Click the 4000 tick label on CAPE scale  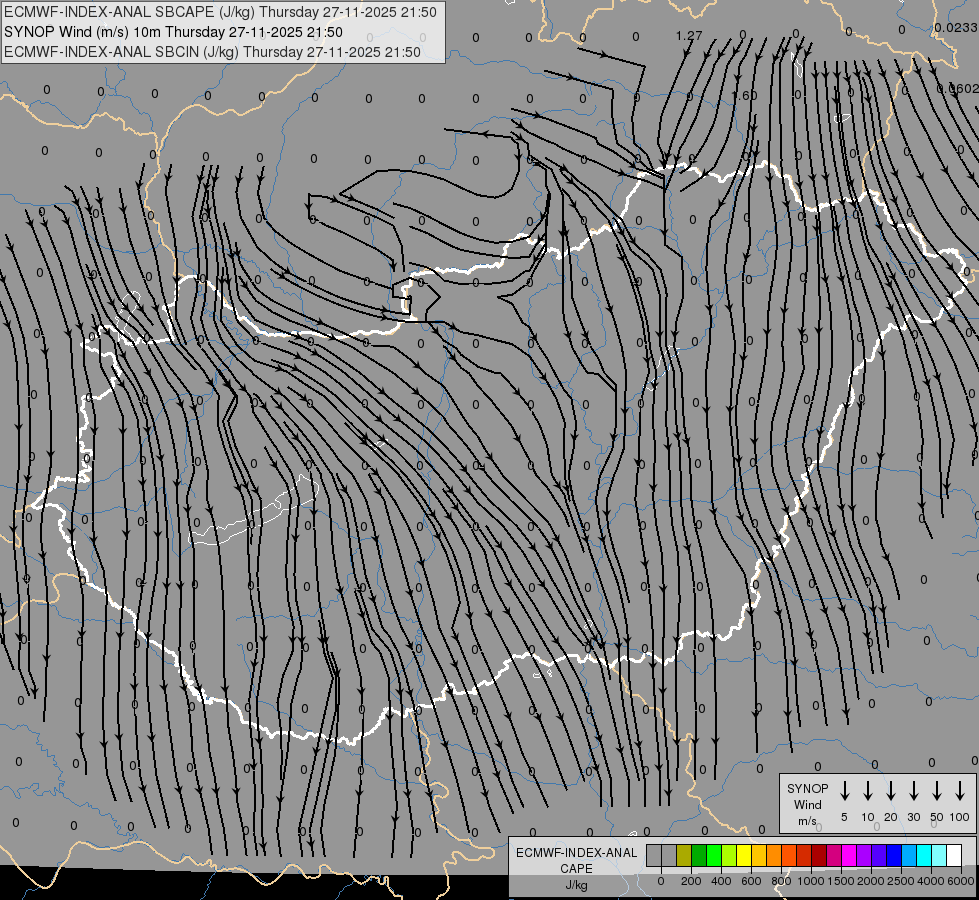coord(931,881)
